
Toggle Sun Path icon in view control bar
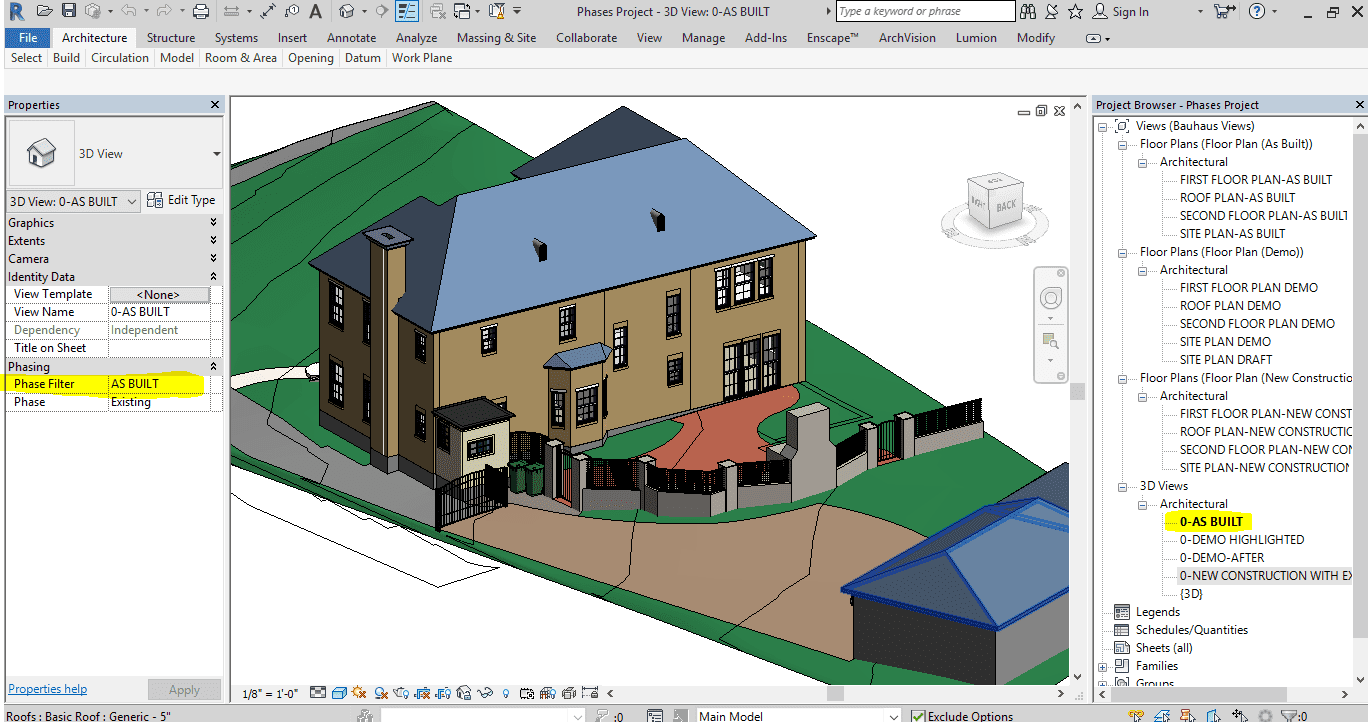coord(360,692)
